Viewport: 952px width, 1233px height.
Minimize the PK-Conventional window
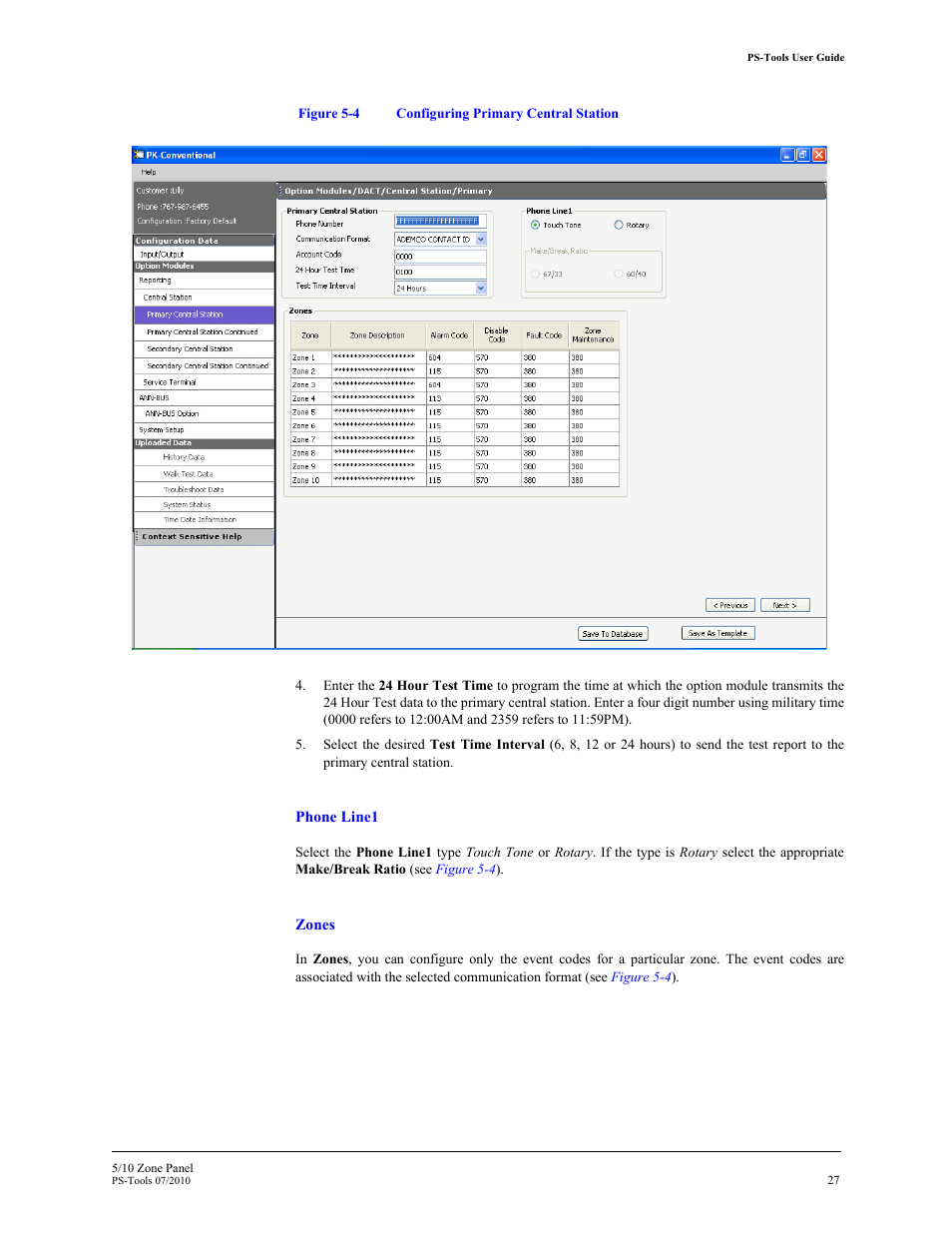pos(787,155)
